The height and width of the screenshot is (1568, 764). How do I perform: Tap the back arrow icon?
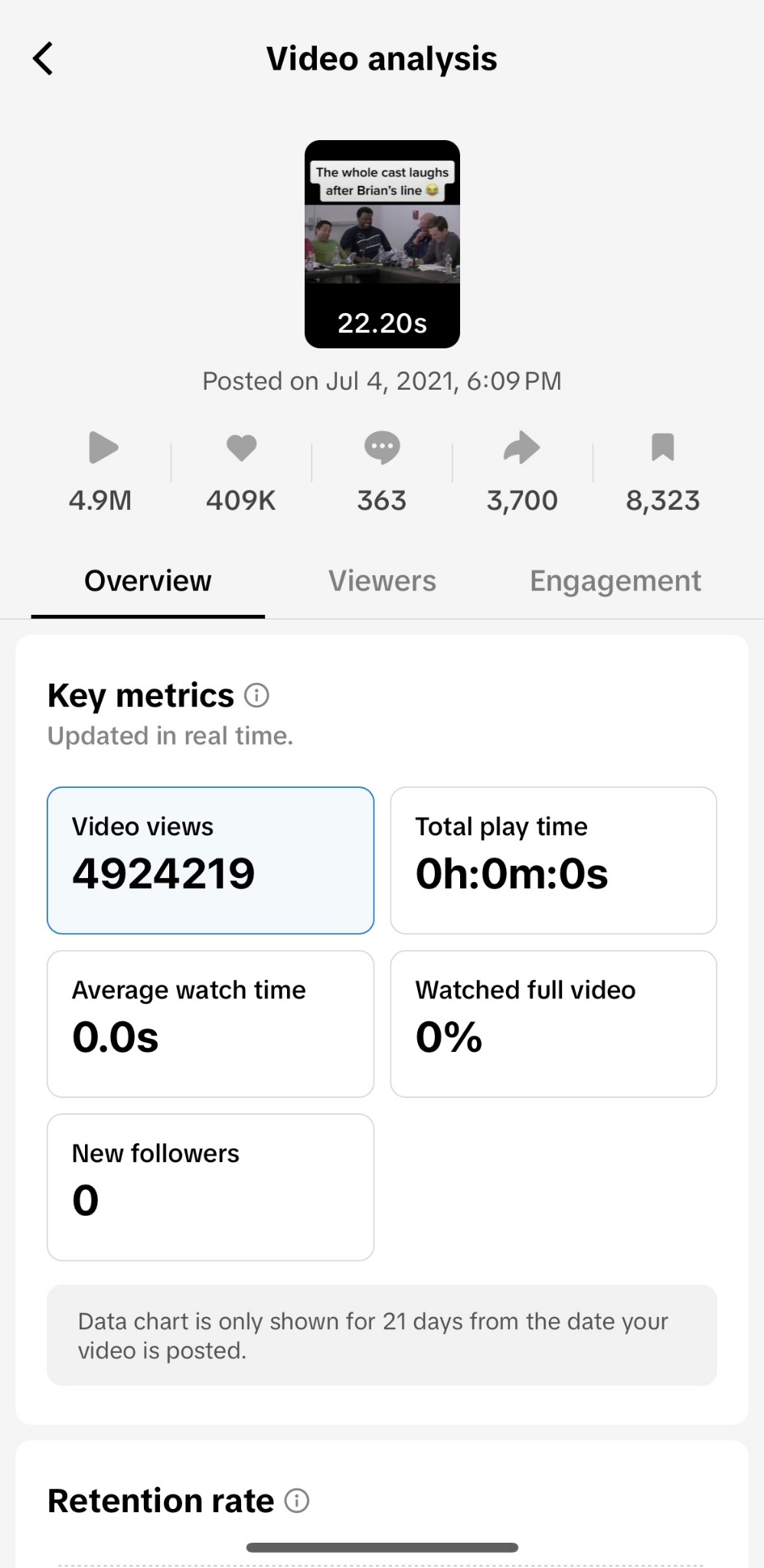tap(44, 59)
